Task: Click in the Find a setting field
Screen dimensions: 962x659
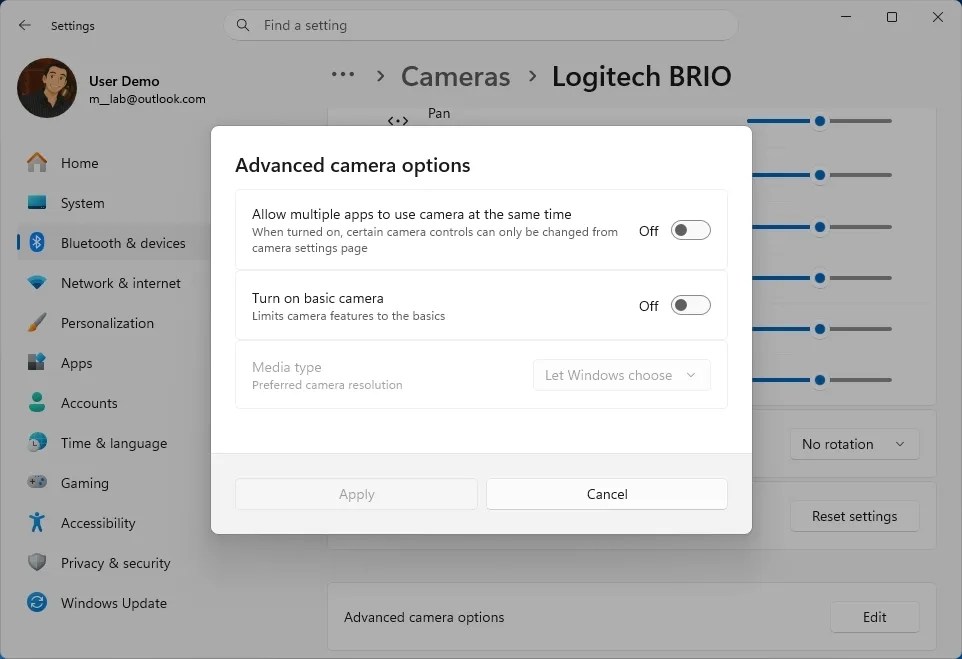Action: click(481, 25)
